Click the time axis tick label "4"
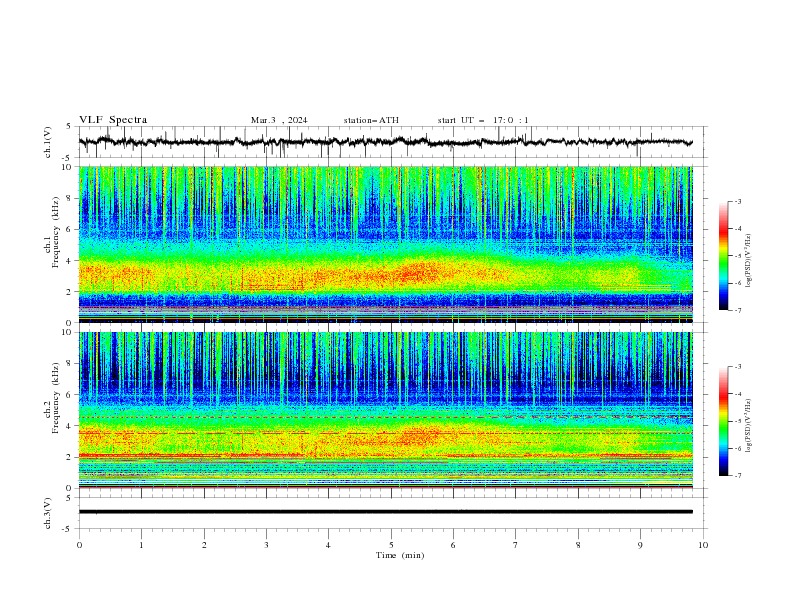Viewport: 792px width, 612px height. (328, 545)
